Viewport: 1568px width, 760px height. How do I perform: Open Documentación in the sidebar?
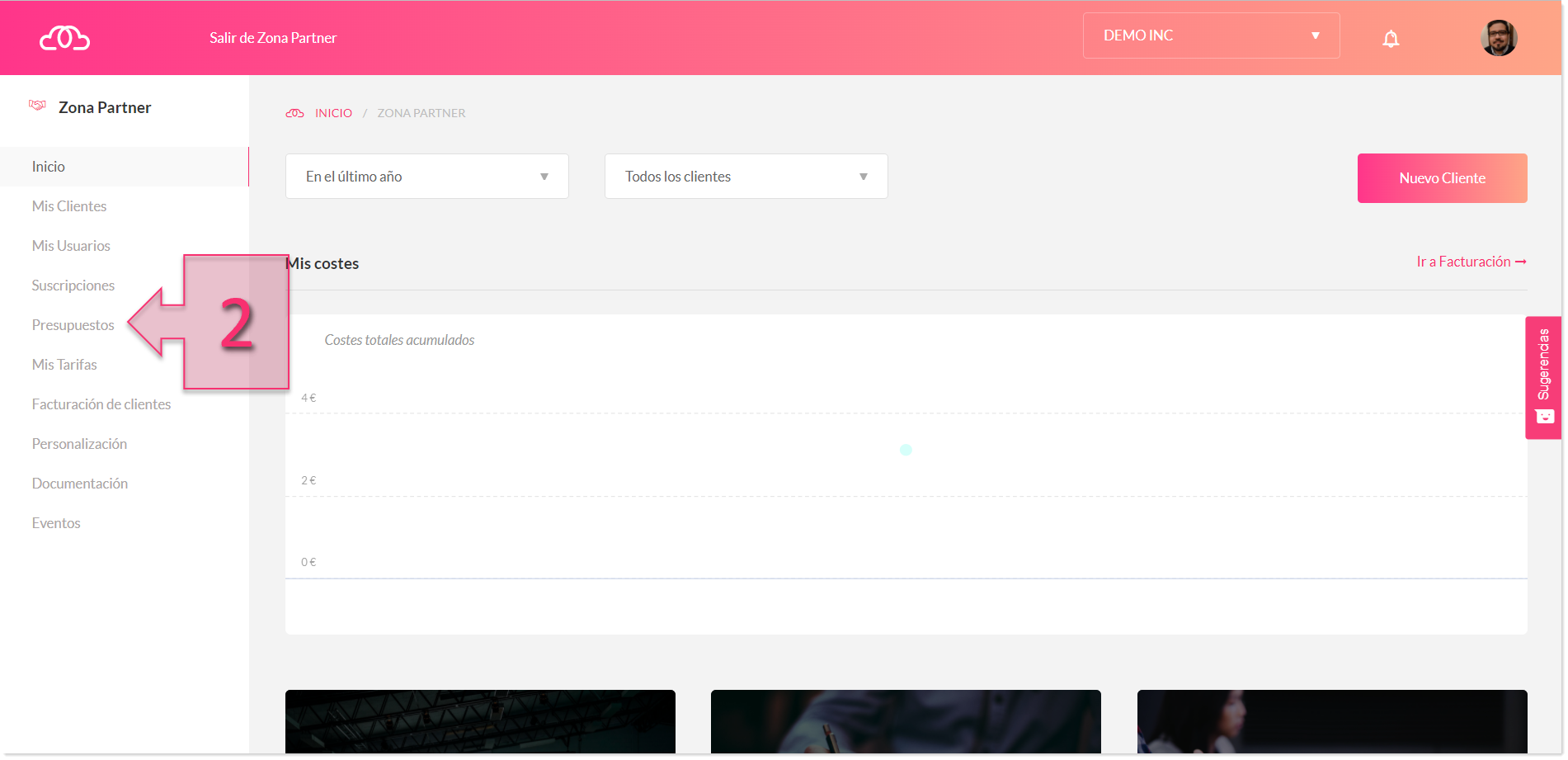80,484
